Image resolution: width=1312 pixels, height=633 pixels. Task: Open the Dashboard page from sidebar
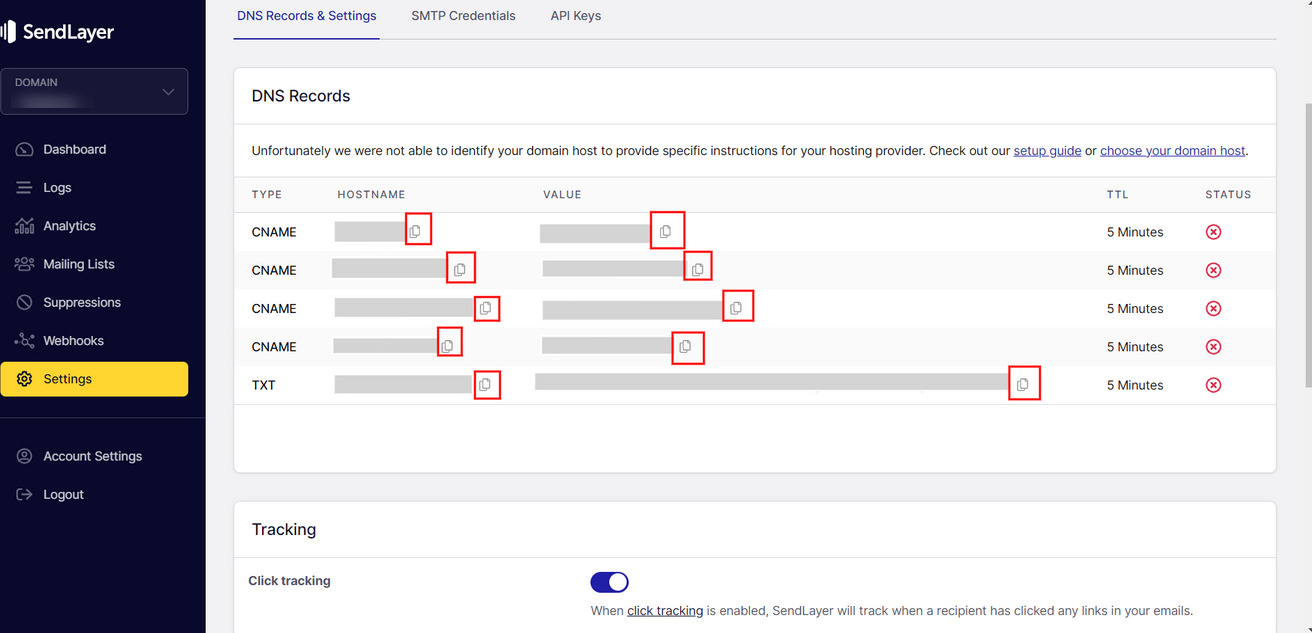[94, 149]
